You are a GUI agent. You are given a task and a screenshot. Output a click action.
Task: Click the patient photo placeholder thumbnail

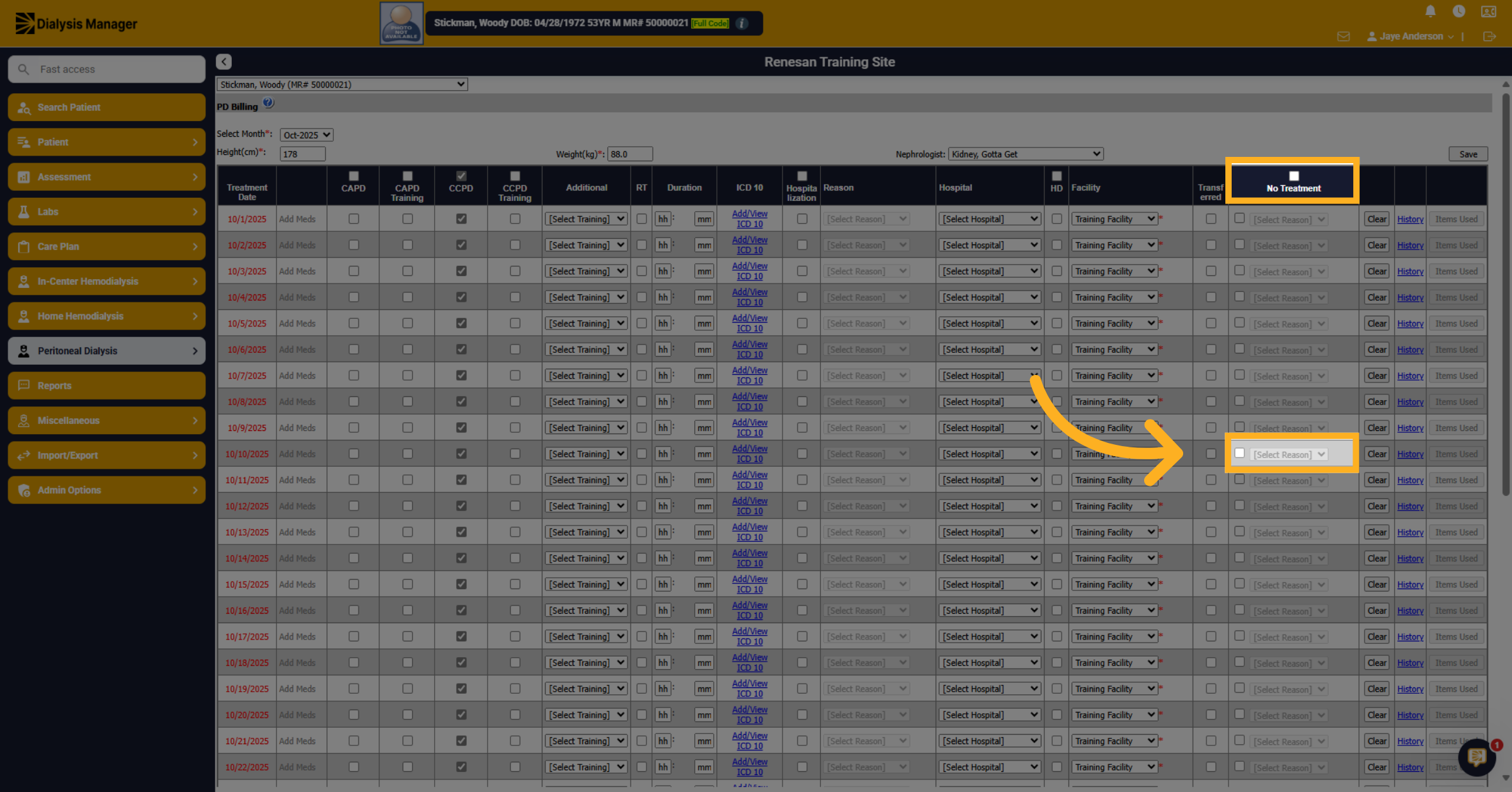[x=401, y=23]
